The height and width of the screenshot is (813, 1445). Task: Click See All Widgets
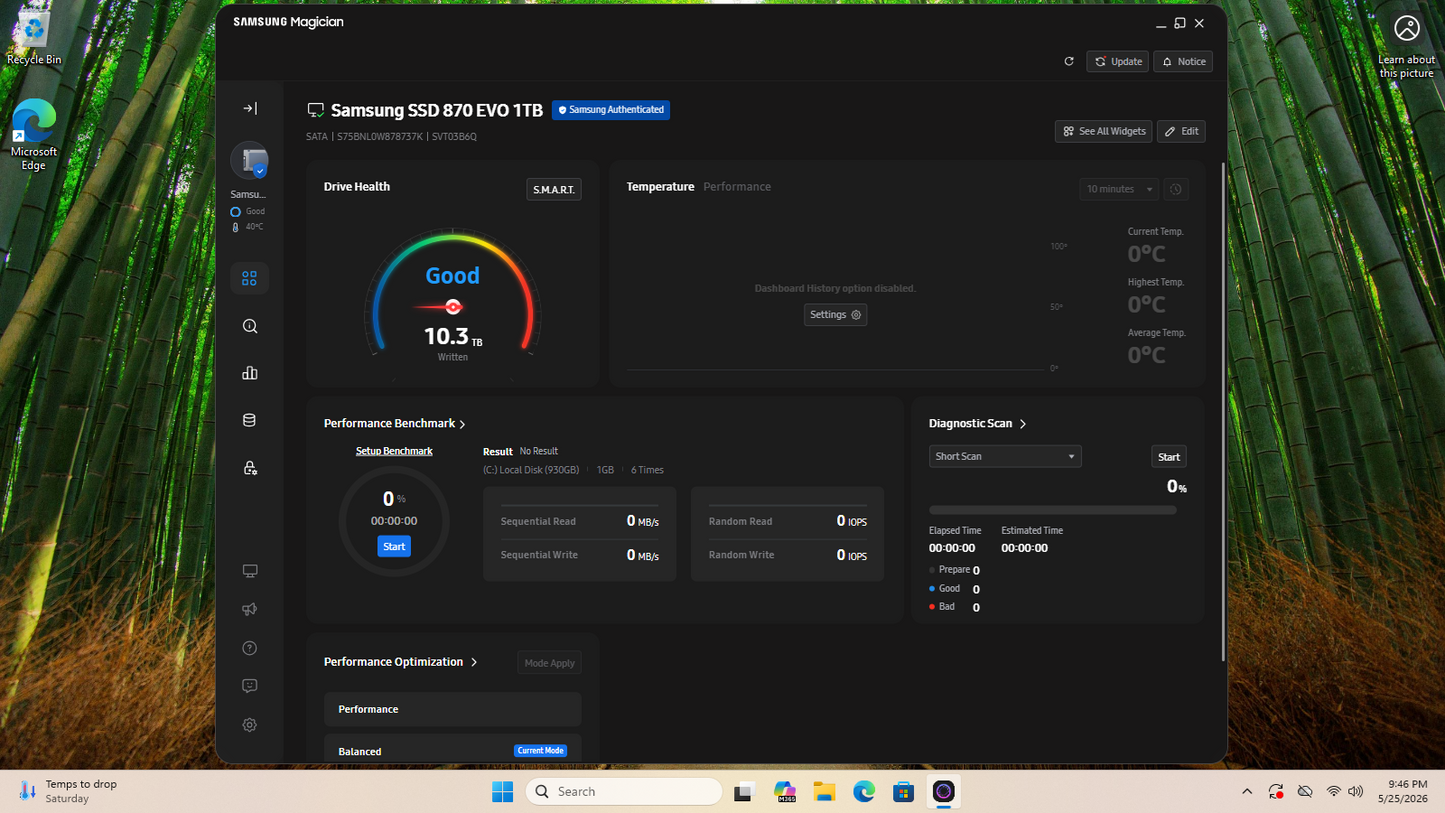coord(1104,132)
